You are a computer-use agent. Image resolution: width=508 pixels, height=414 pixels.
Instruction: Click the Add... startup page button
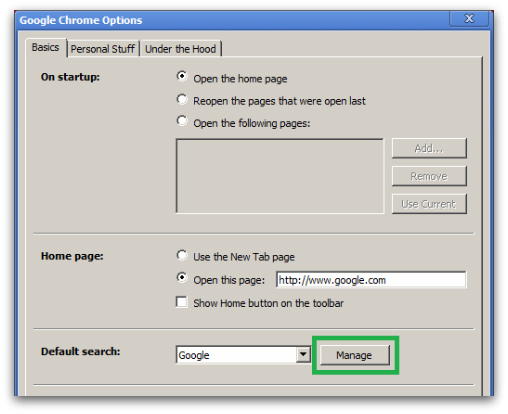point(429,148)
